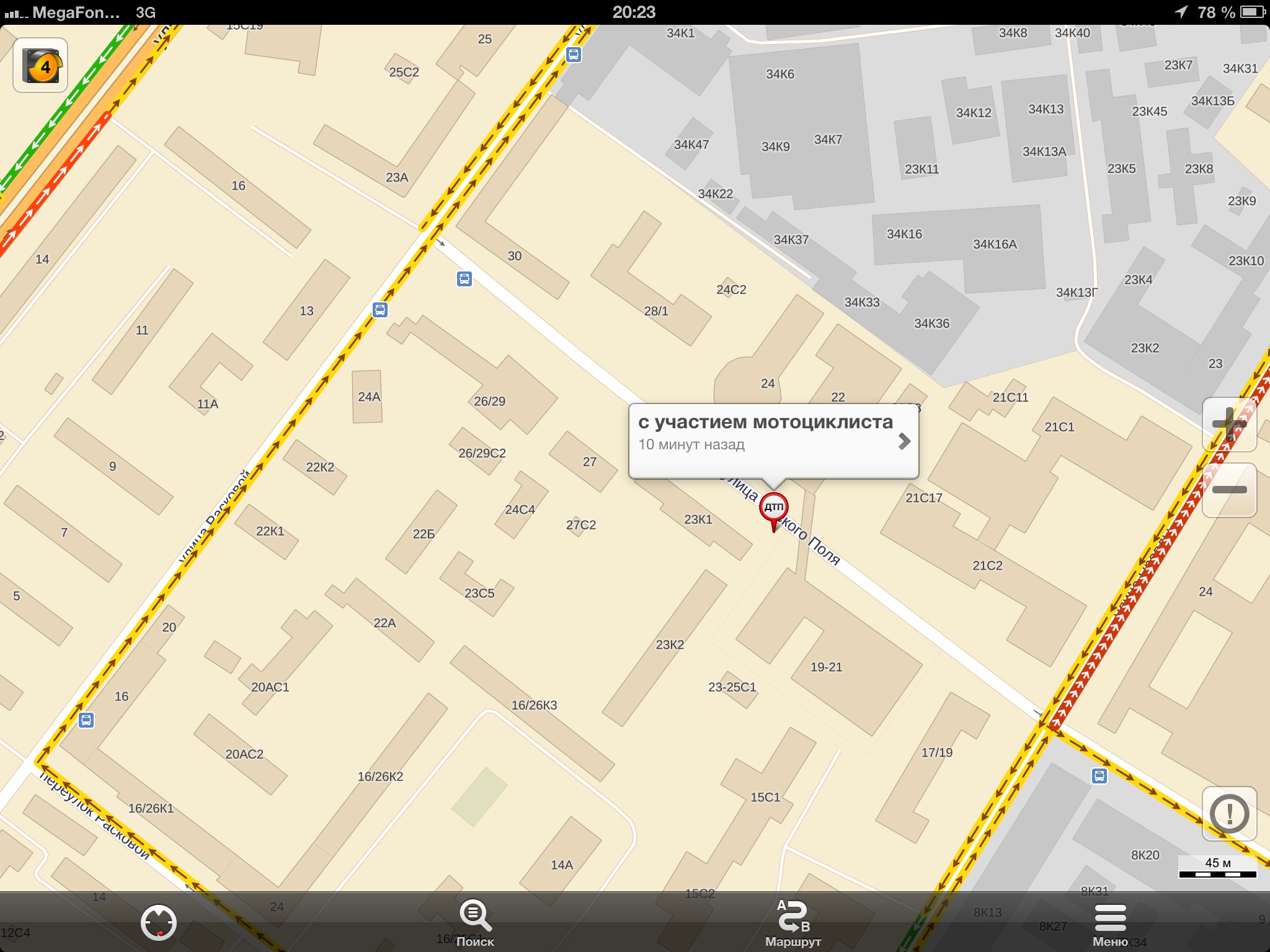Expand accident details chevron arrow

pos(904,441)
